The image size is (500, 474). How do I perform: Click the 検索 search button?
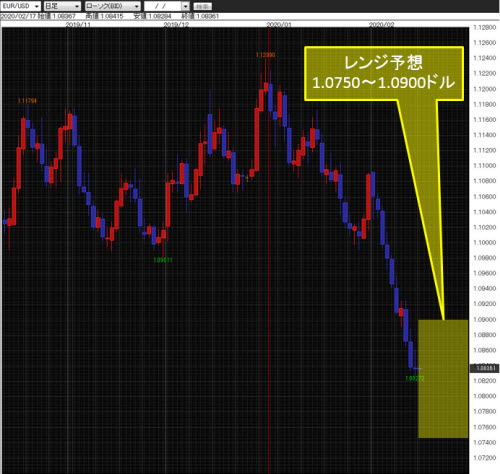coord(202,6)
